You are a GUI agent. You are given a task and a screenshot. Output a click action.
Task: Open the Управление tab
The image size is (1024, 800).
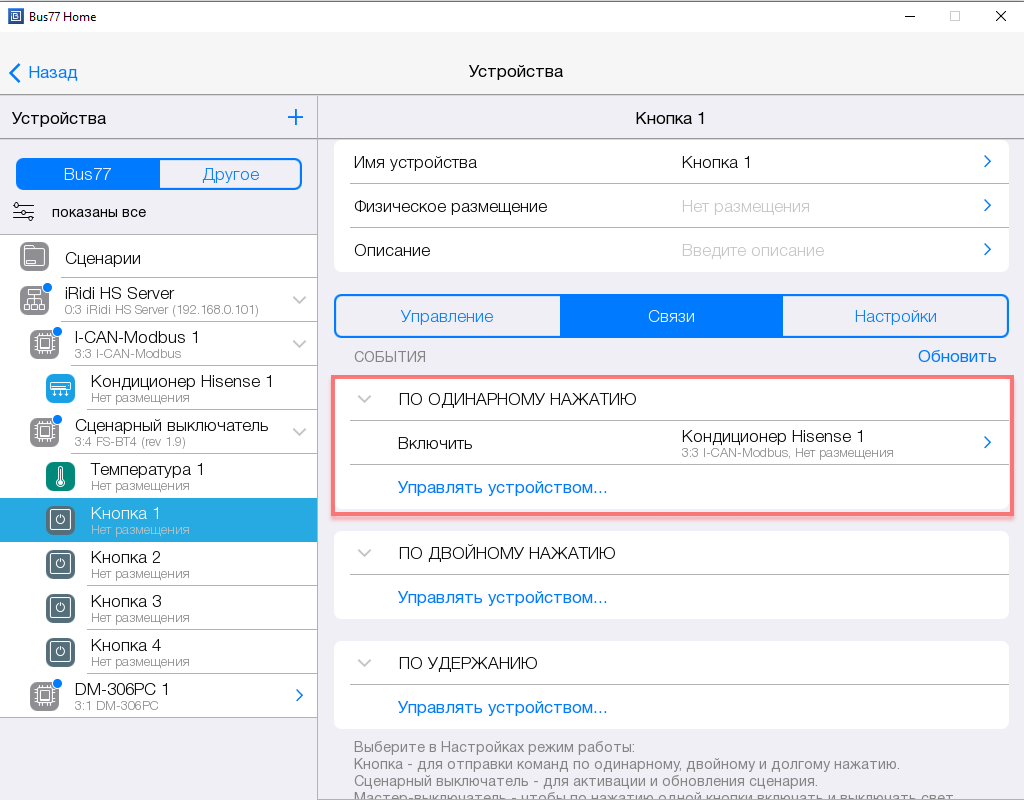point(447,316)
